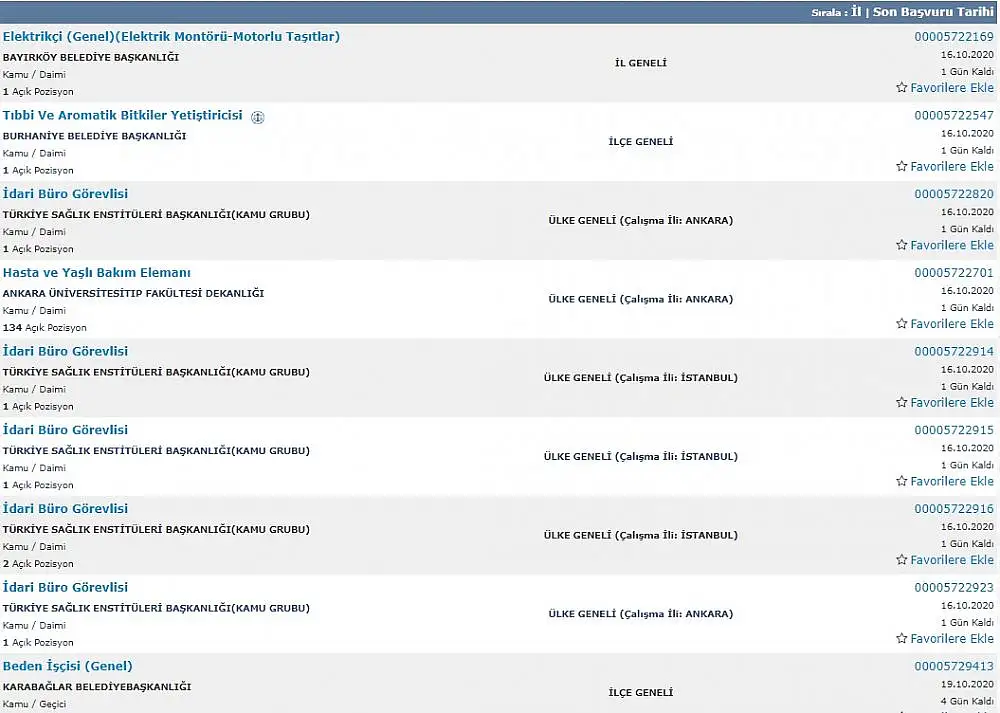Open İdari Büro Görevlisi listing 00005722820 title
1000x713 pixels.
[65, 194]
